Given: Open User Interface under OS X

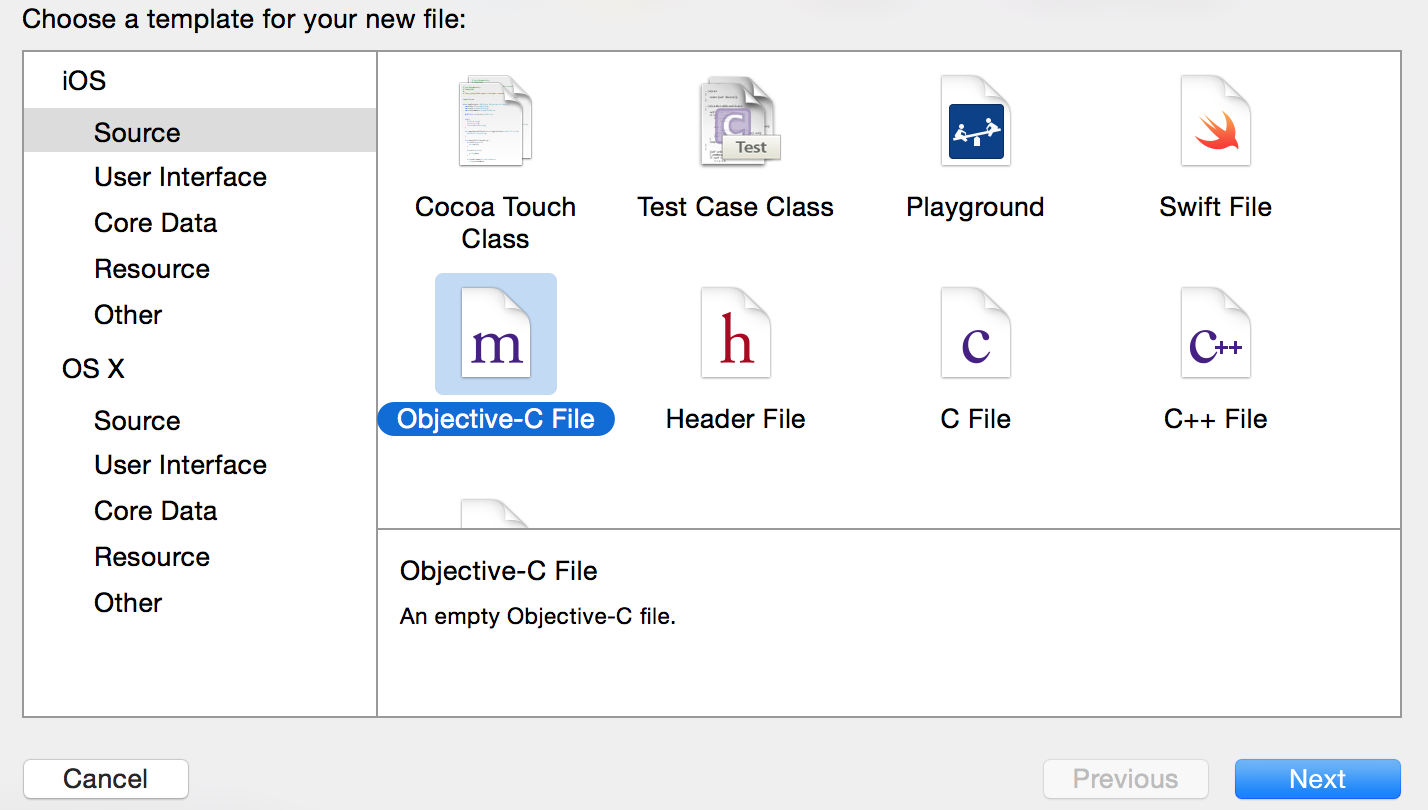Looking at the screenshot, I should pyautogui.click(x=181, y=465).
